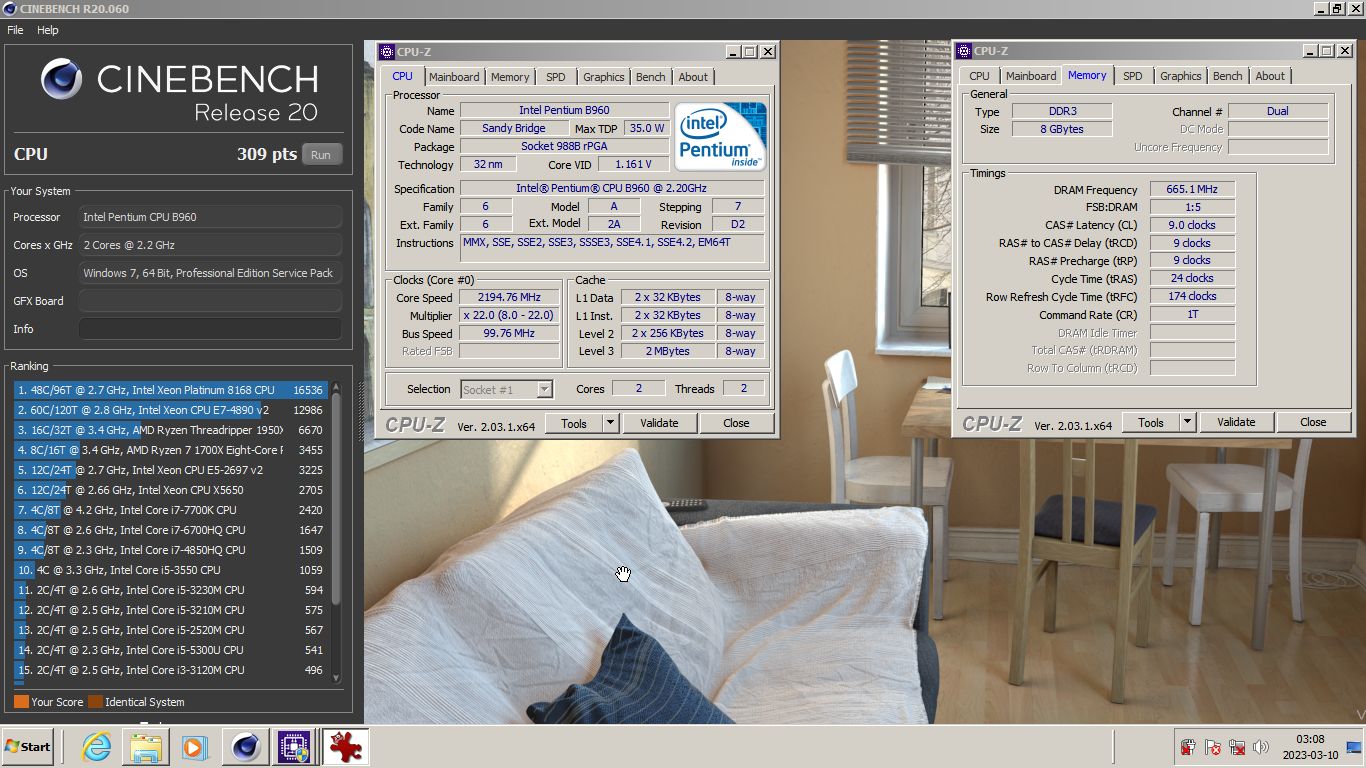Expand Tools dropdown arrow in right CPU-Z
Image resolution: width=1366 pixels, height=768 pixels.
tap(1187, 422)
